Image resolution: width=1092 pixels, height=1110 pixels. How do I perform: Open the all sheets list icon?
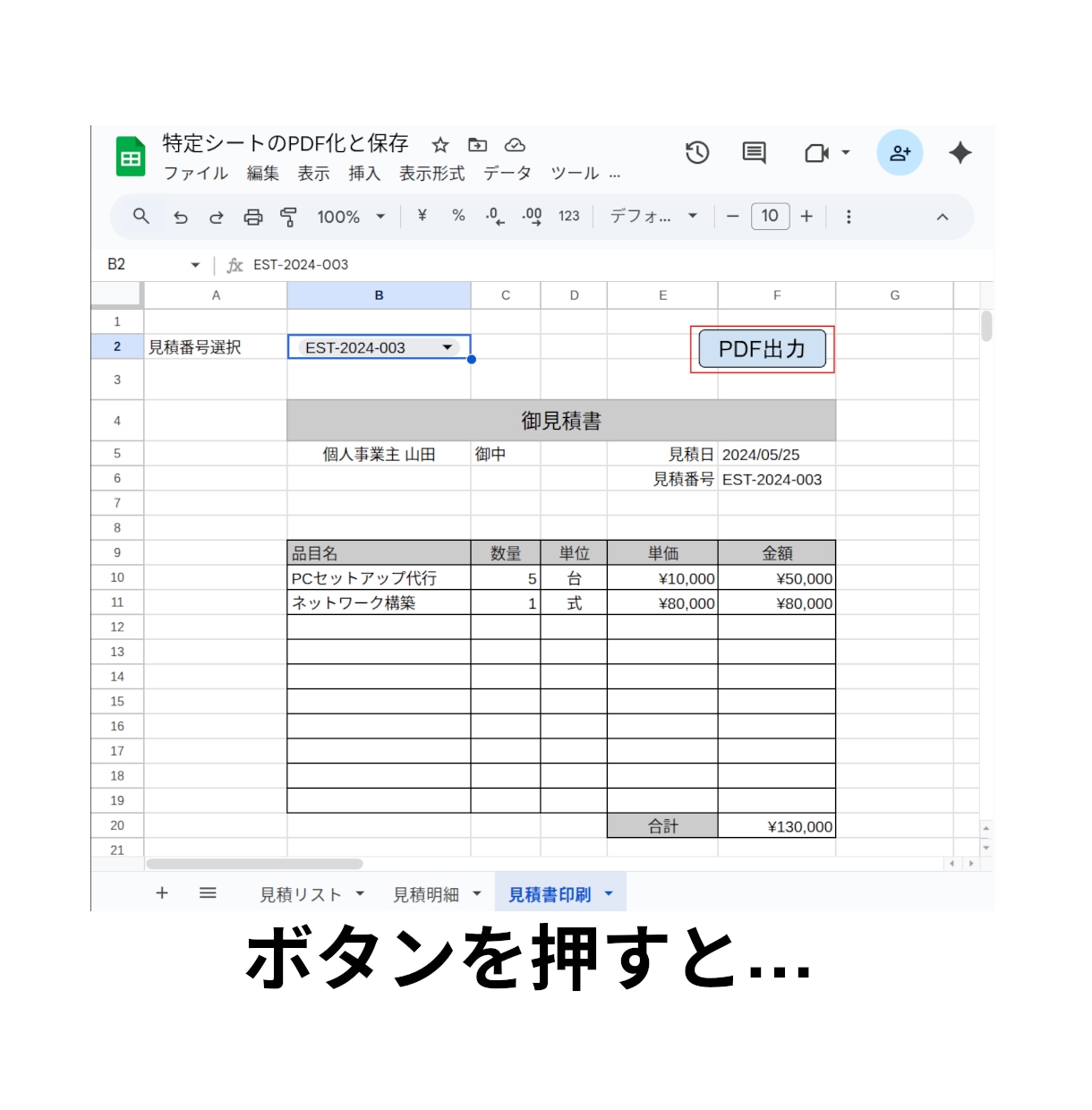pyautogui.click(x=208, y=892)
